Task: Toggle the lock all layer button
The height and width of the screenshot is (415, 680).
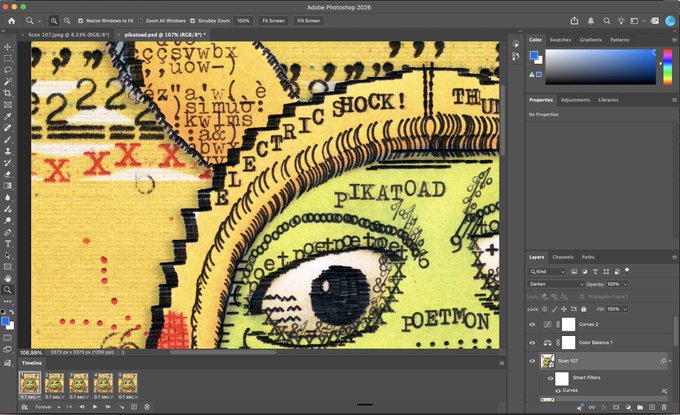Action: coord(584,309)
